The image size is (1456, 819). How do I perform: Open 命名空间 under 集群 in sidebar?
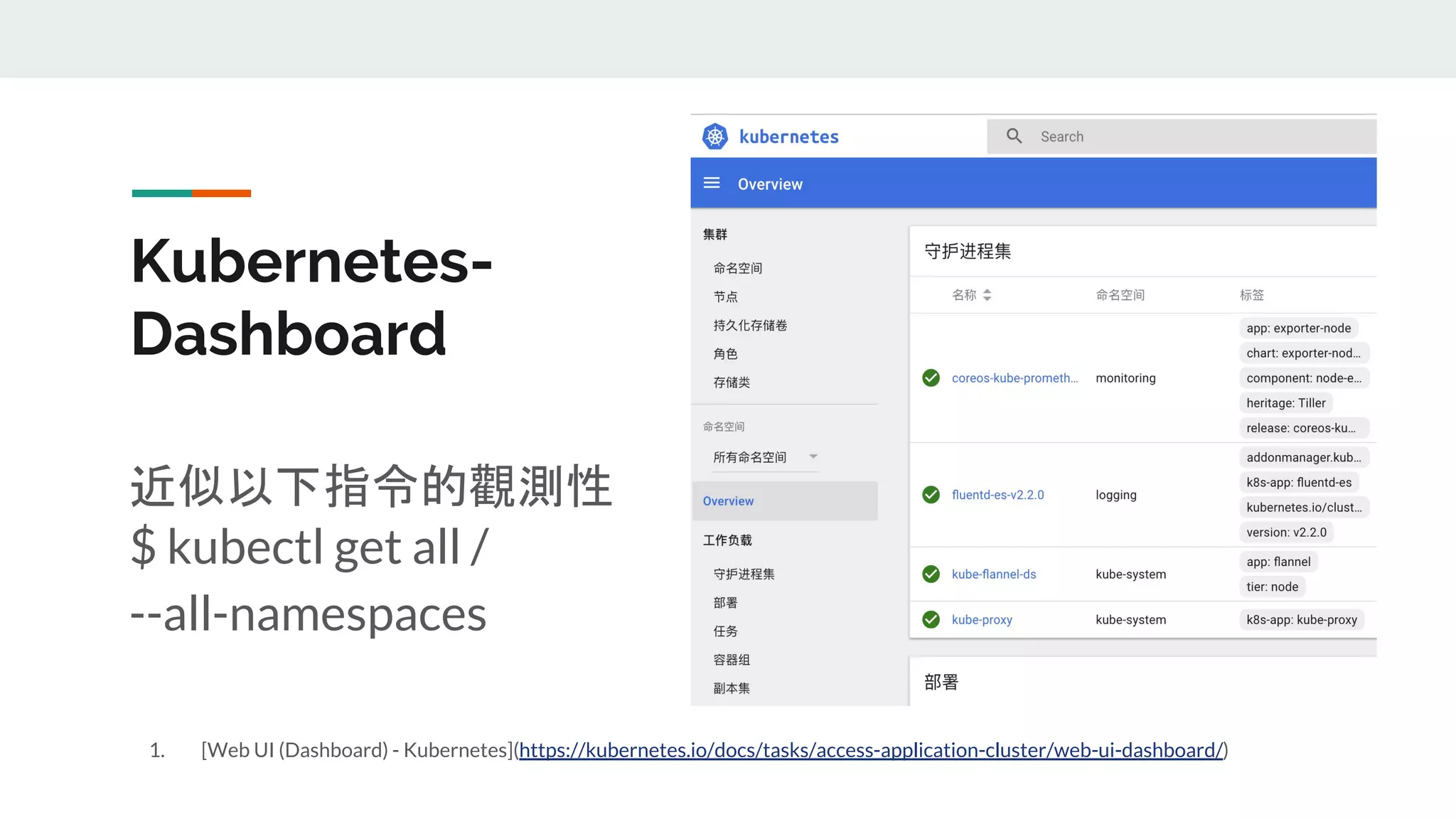point(738,268)
